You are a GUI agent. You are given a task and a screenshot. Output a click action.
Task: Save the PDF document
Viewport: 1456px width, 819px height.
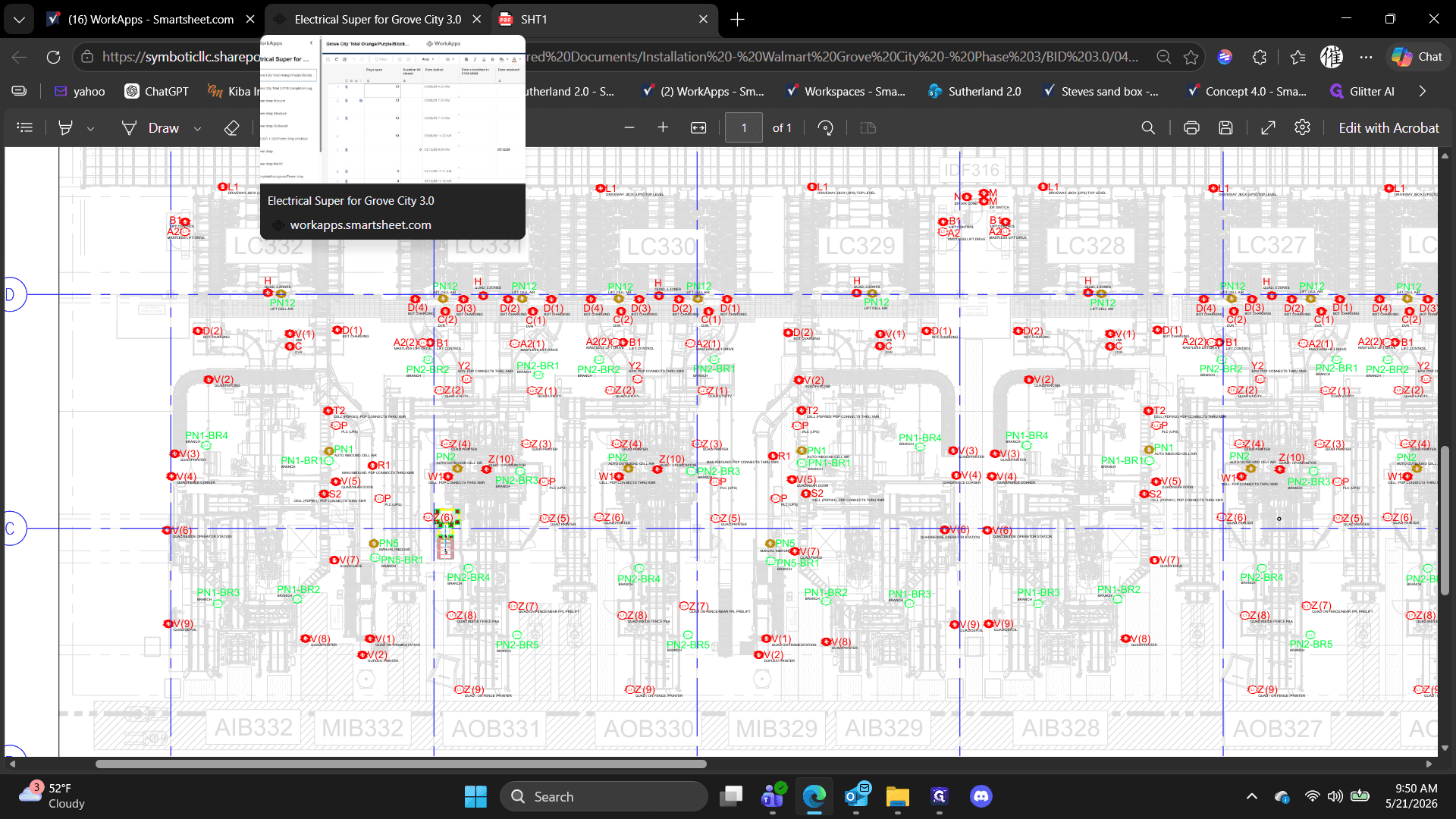1225,128
